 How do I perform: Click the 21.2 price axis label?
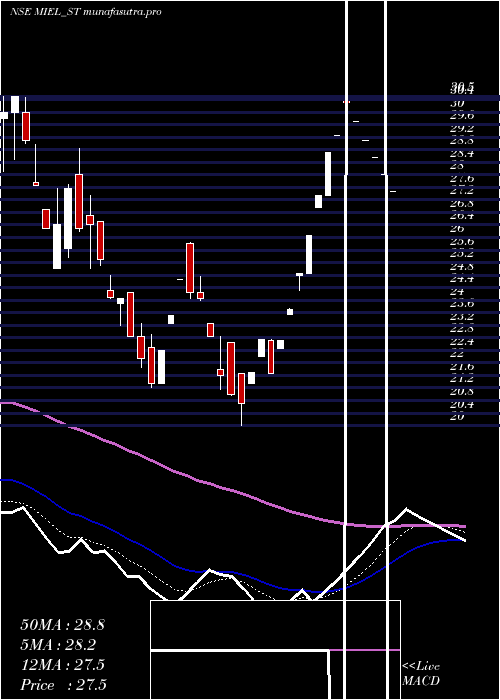tap(462, 379)
